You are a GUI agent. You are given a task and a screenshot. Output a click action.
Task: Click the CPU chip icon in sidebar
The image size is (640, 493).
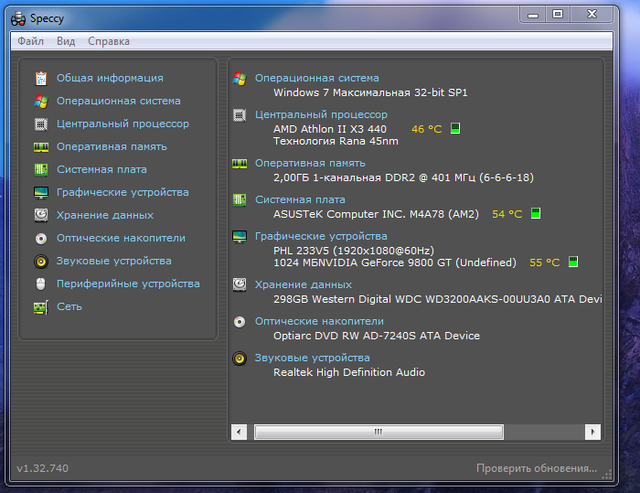point(41,124)
